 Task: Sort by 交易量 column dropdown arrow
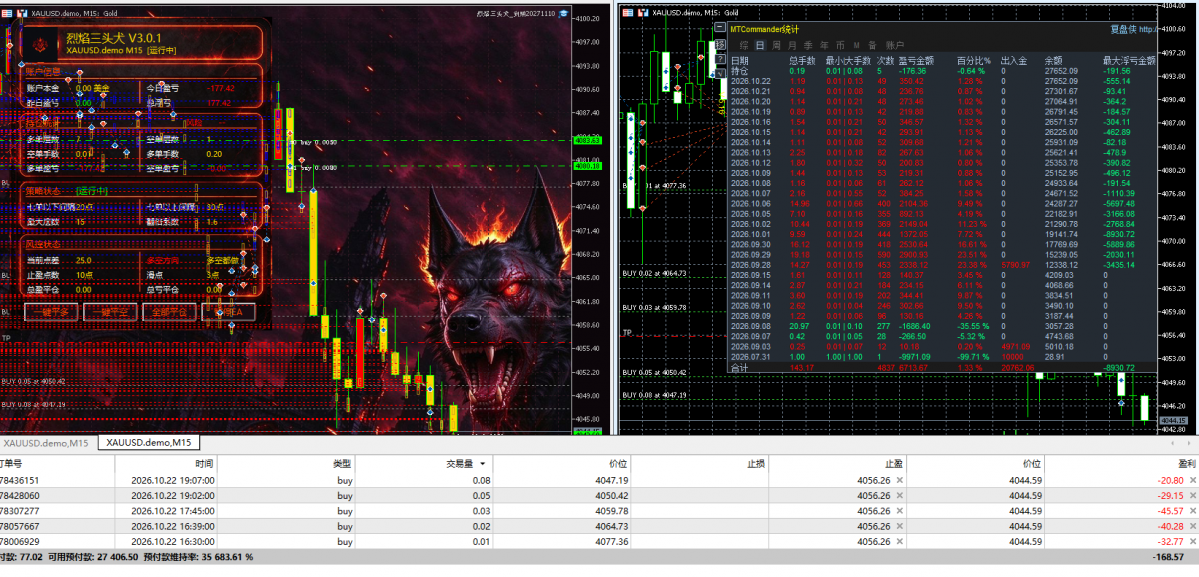click(483, 464)
